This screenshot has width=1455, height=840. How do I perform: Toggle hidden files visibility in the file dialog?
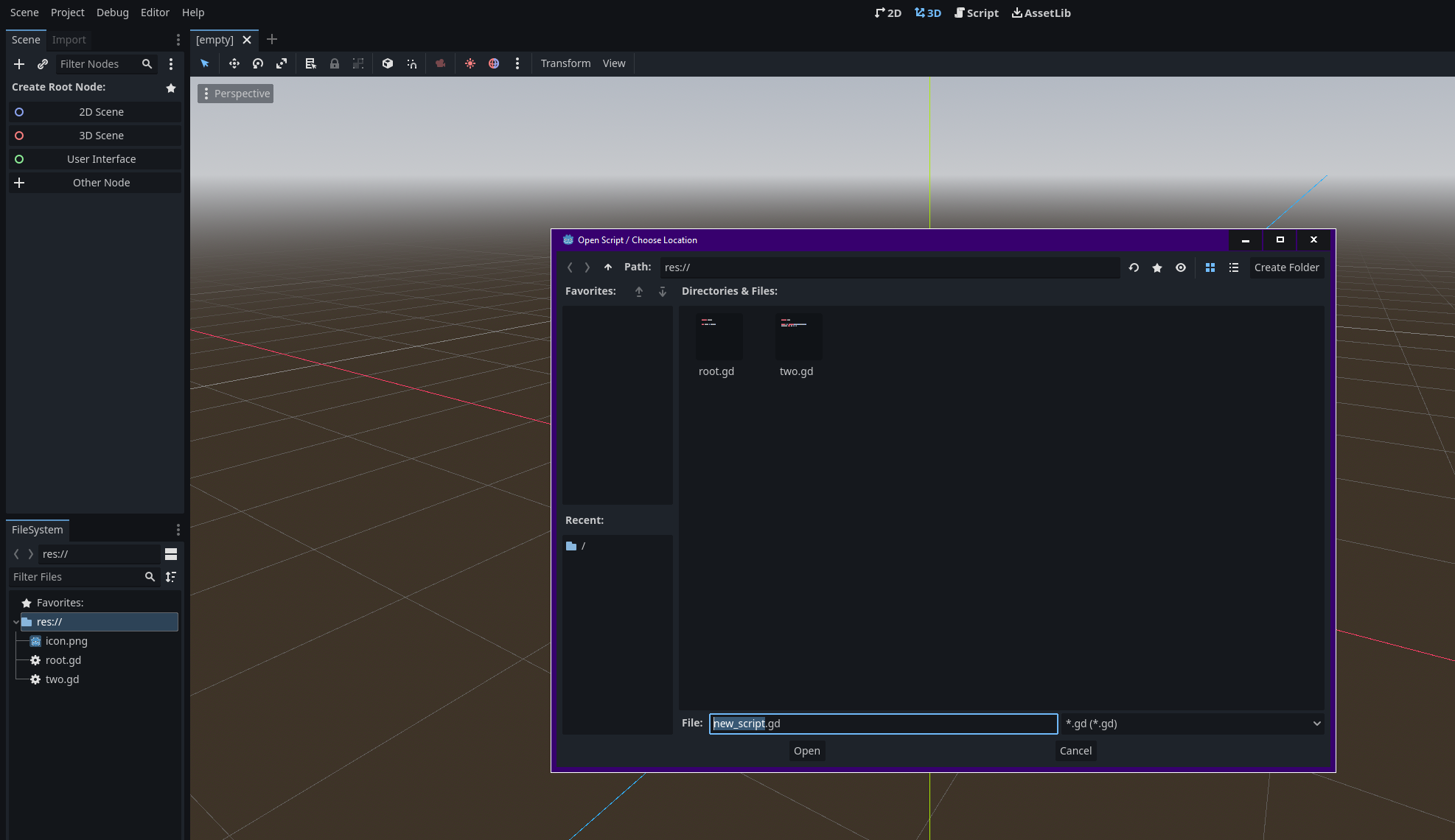coord(1181,267)
